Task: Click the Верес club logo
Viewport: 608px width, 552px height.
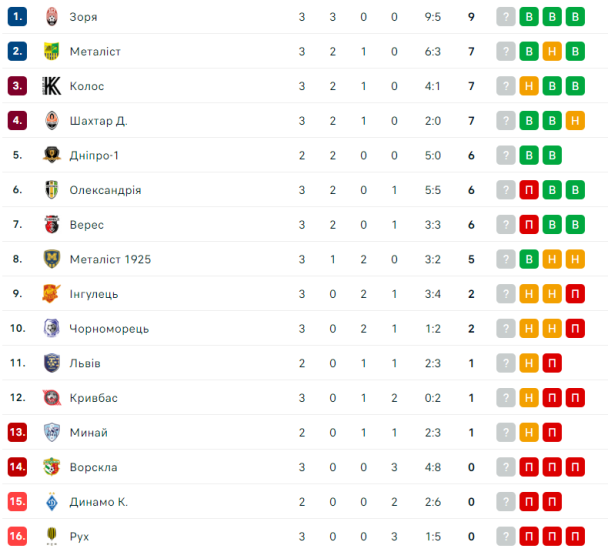Action: [x=52, y=225]
